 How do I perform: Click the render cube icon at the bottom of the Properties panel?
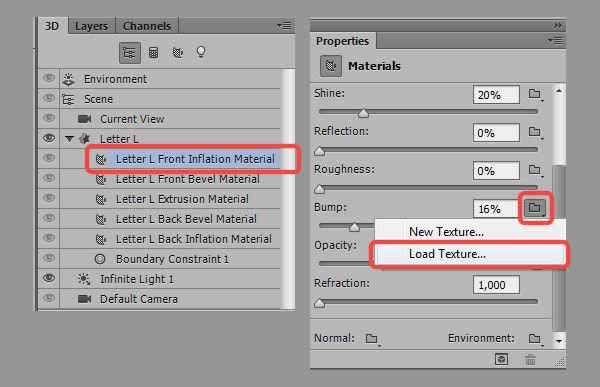click(502, 359)
